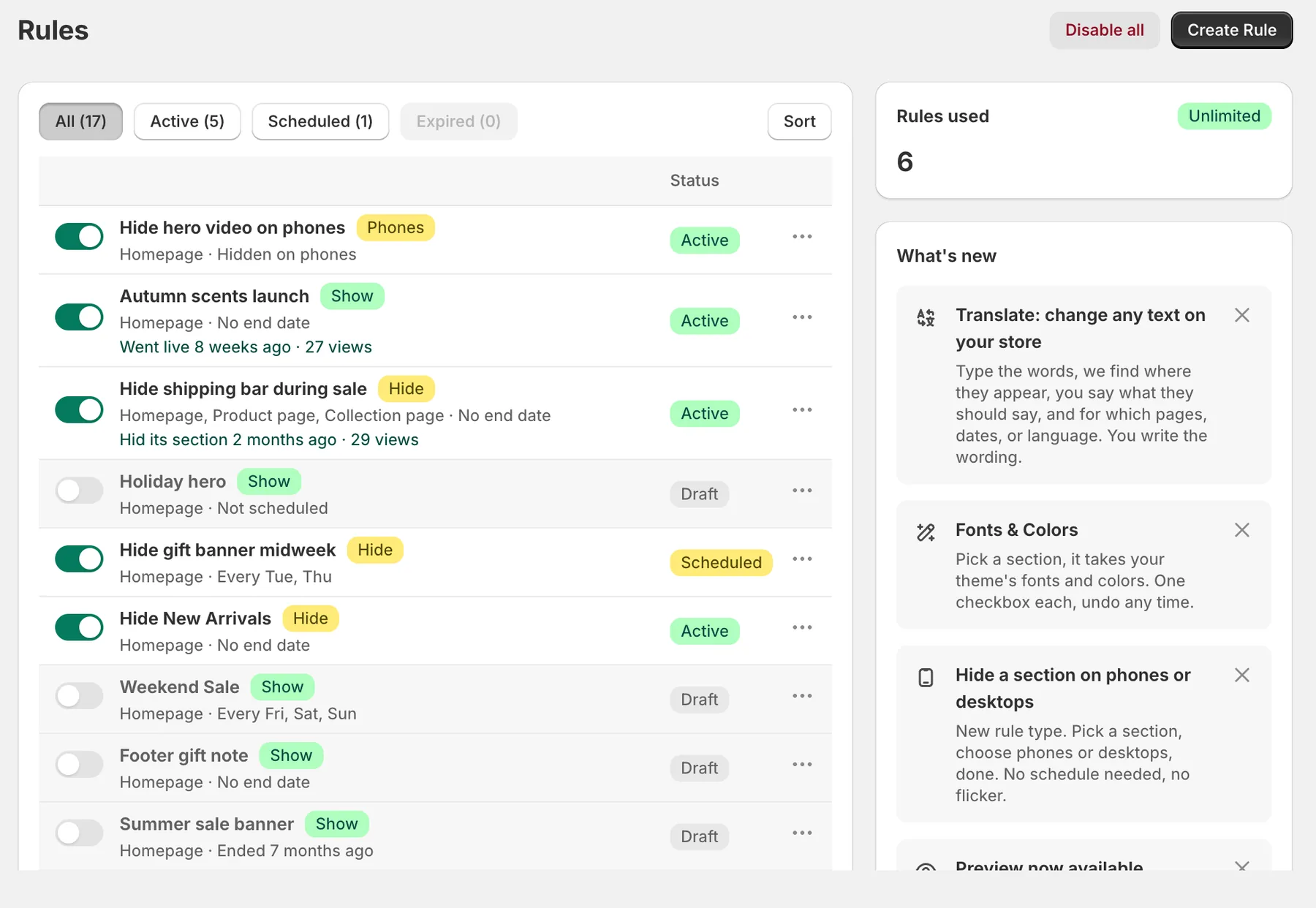Click the Translate language icon

pos(926,317)
